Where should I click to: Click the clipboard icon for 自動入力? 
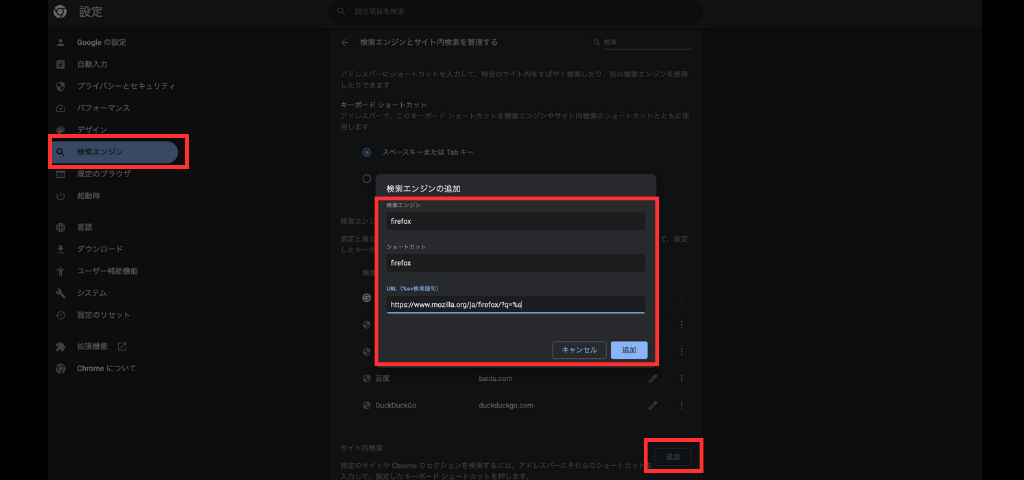tap(61, 64)
